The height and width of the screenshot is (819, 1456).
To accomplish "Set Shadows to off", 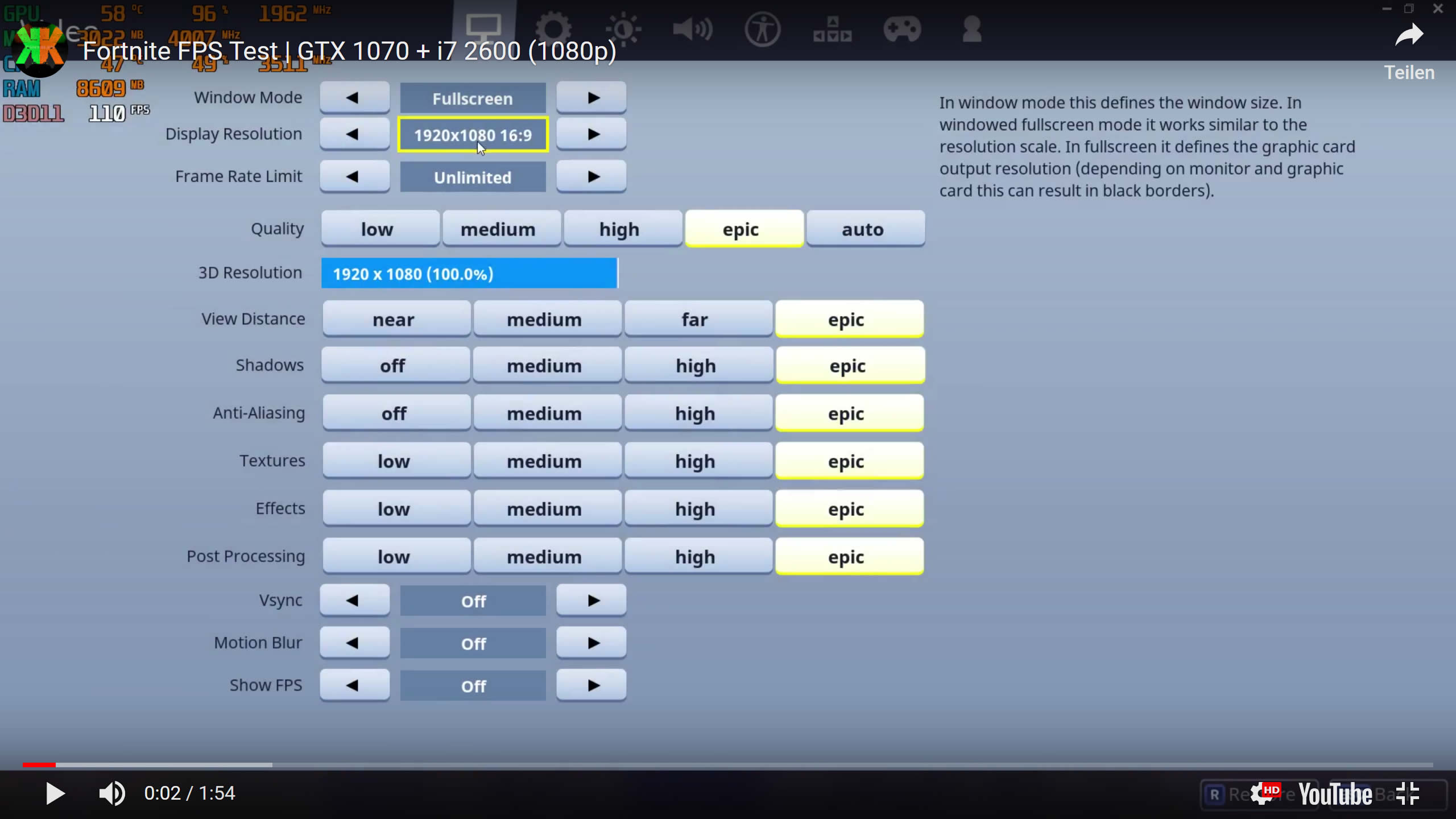I will pos(393,366).
